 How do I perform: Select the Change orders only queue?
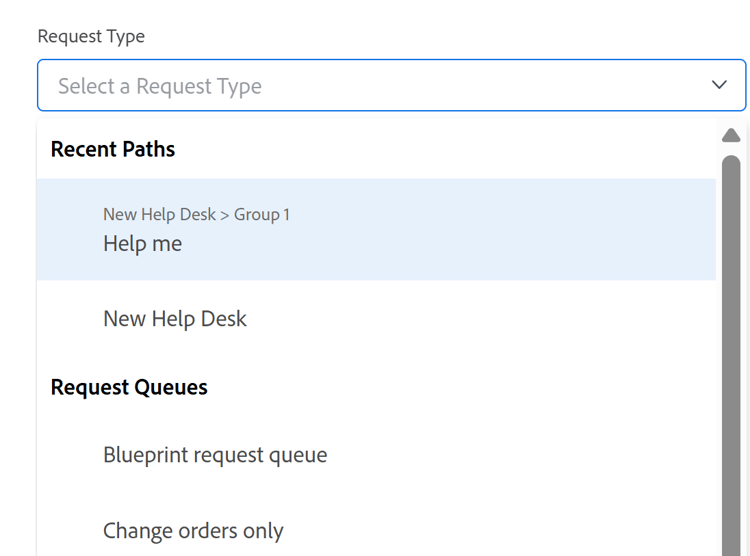(193, 531)
